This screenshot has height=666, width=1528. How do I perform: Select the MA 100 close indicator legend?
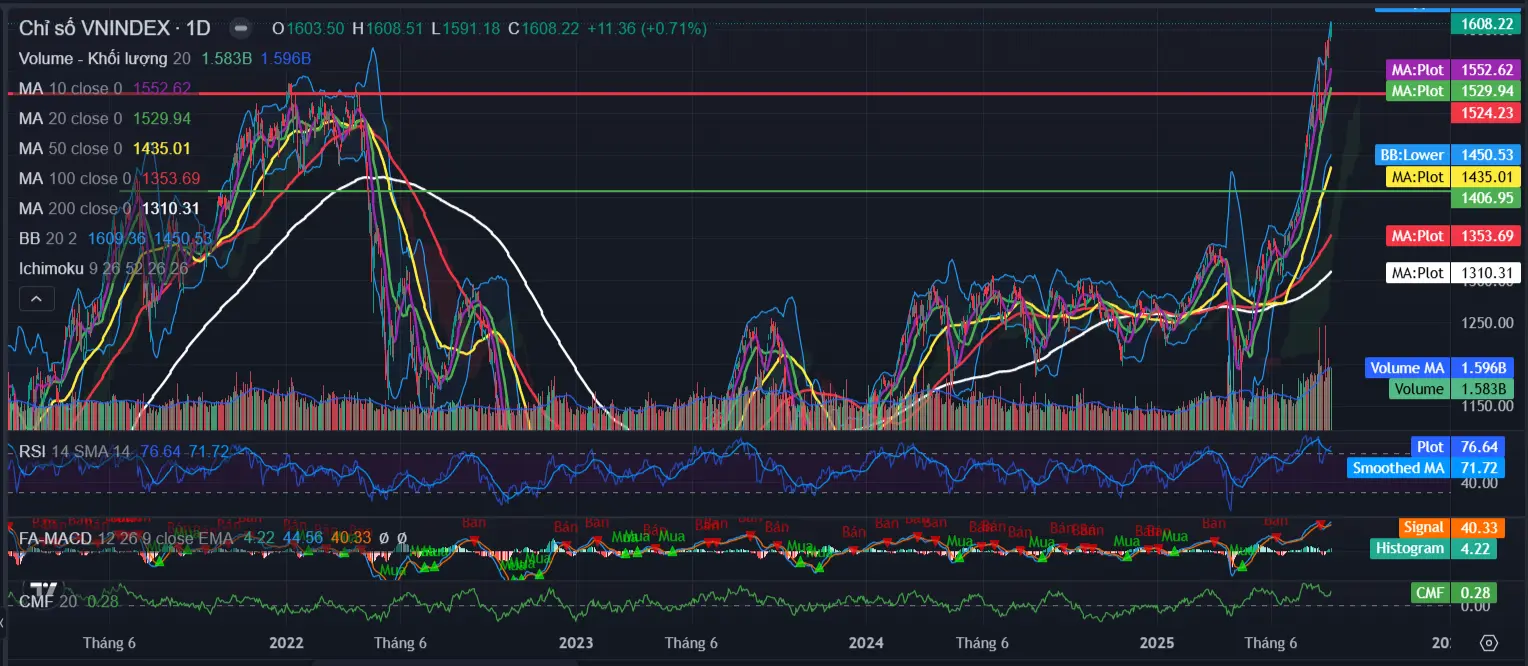(110, 179)
